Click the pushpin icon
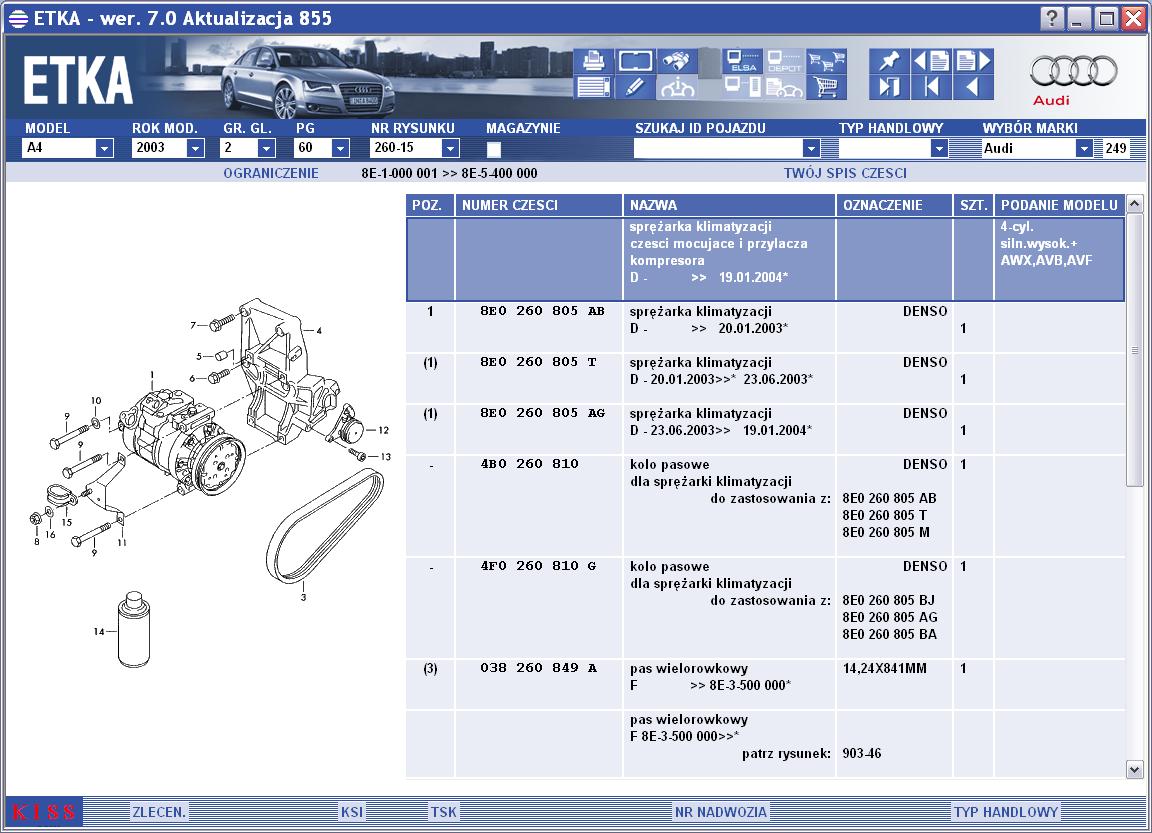The image size is (1152, 833). click(x=889, y=61)
